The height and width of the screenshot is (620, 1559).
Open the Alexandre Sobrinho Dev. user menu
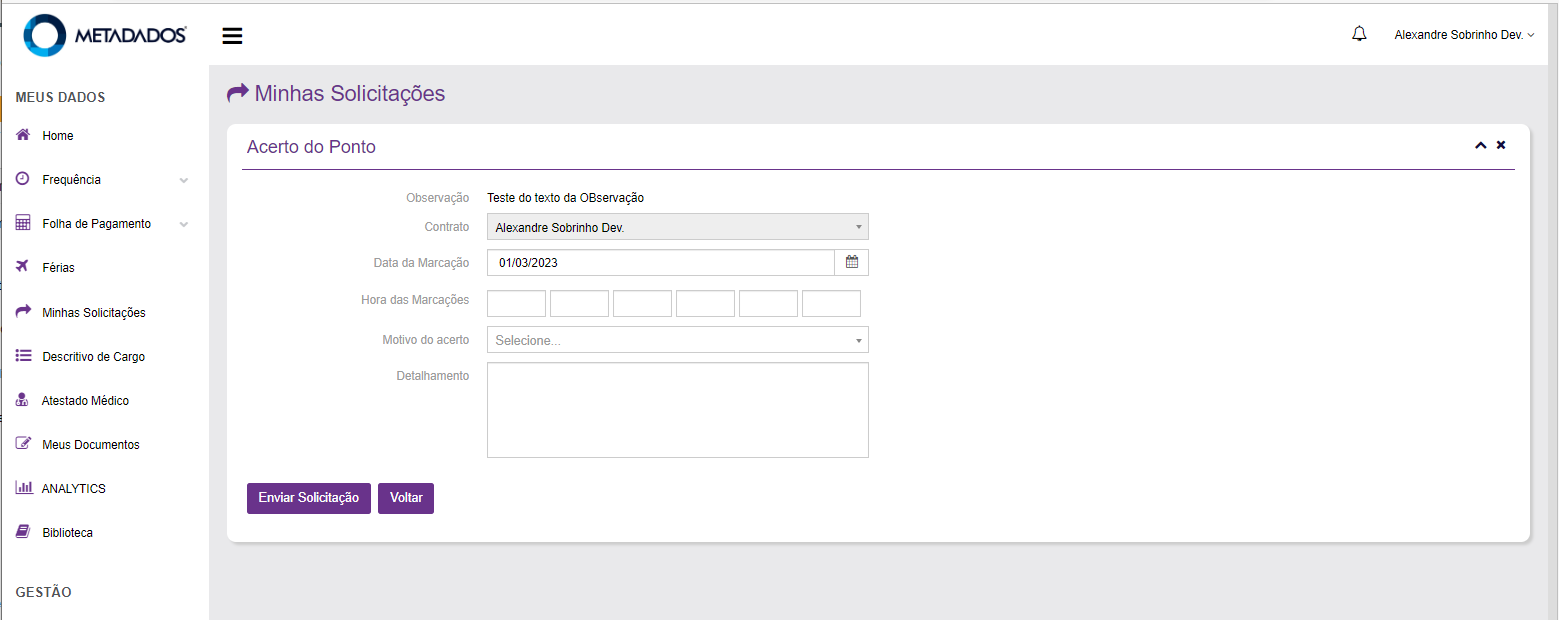point(1463,35)
